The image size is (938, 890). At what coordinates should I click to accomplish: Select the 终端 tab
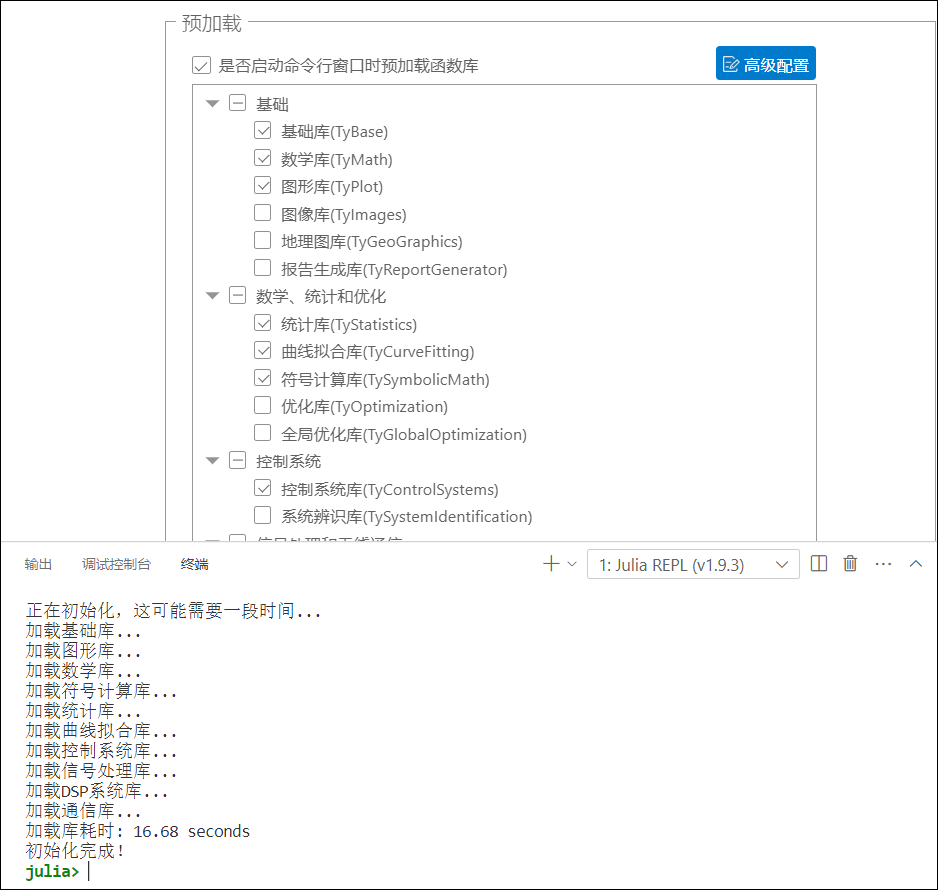194,565
